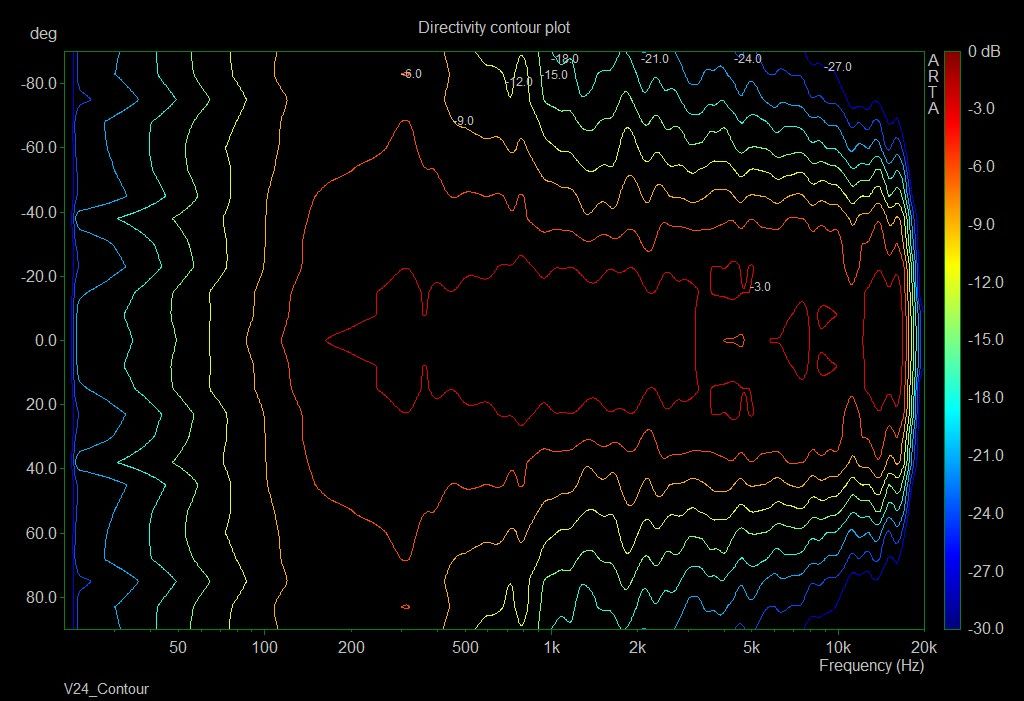Click the Directivity contour plot title
Image resolution: width=1024 pixels, height=701 pixels.
click(494, 28)
